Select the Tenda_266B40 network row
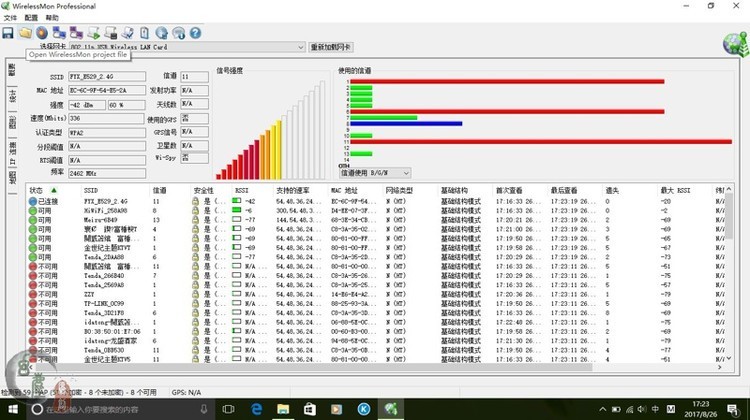750x420 pixels. [x=376, y=276]
